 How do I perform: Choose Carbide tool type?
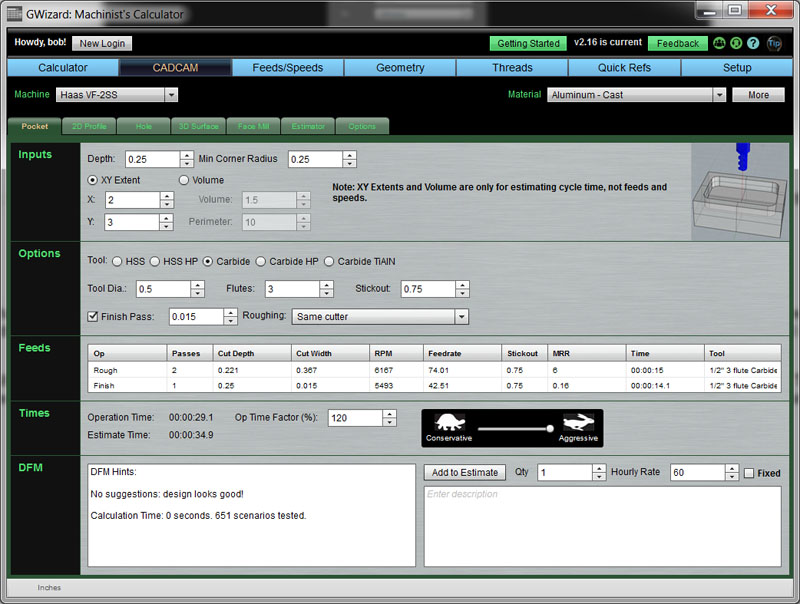(x=208, y=261)
